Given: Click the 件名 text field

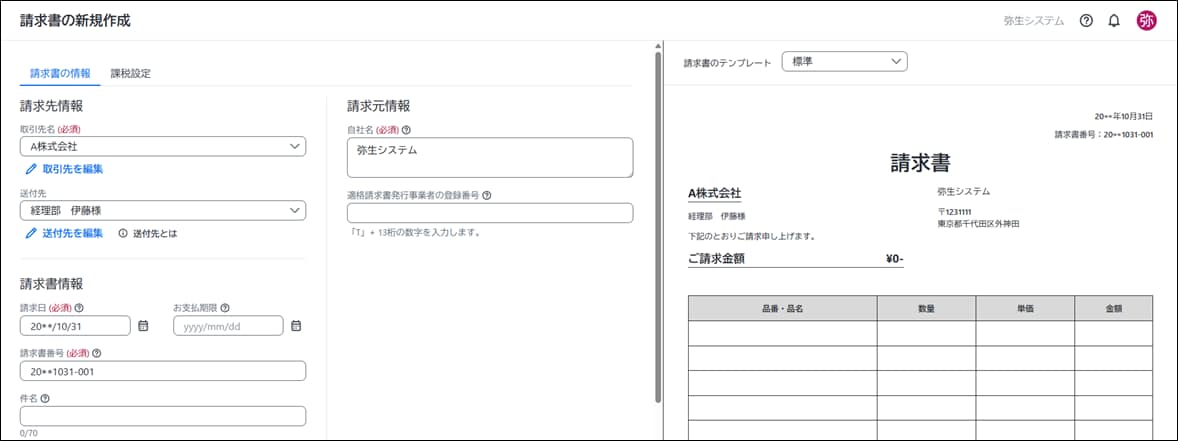Looking at the screenshot, I should tap(162, 416).
